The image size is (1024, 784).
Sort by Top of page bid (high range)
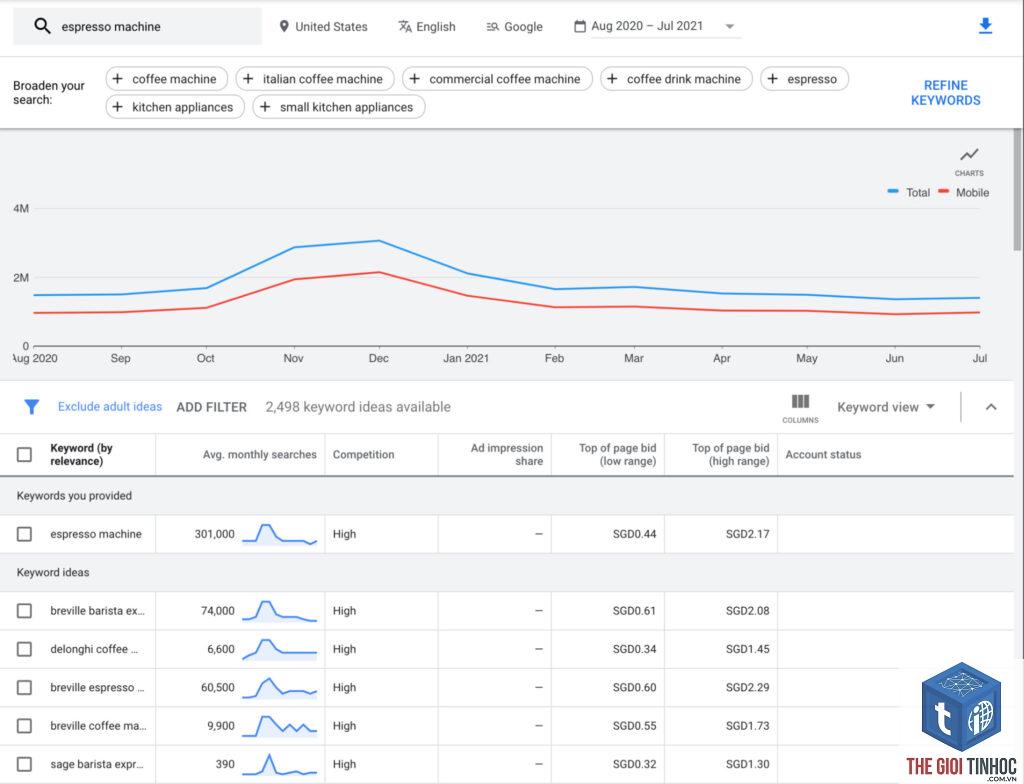[x=730, y=455]
